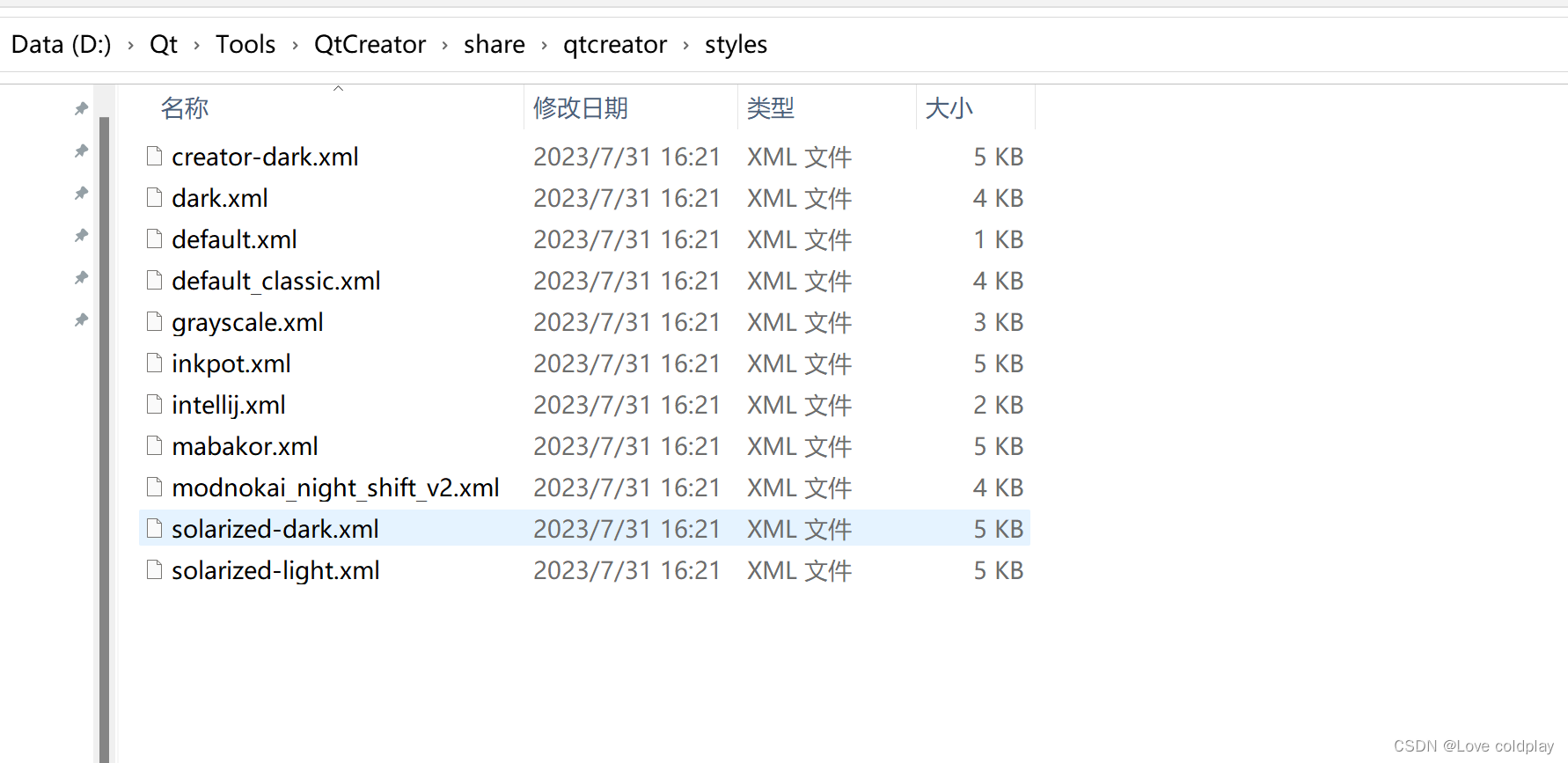The height and width of the screenshot is (763, 1568).
Task: Click the XML 文件 type of inkpot.xml
Action: (800, 363)
